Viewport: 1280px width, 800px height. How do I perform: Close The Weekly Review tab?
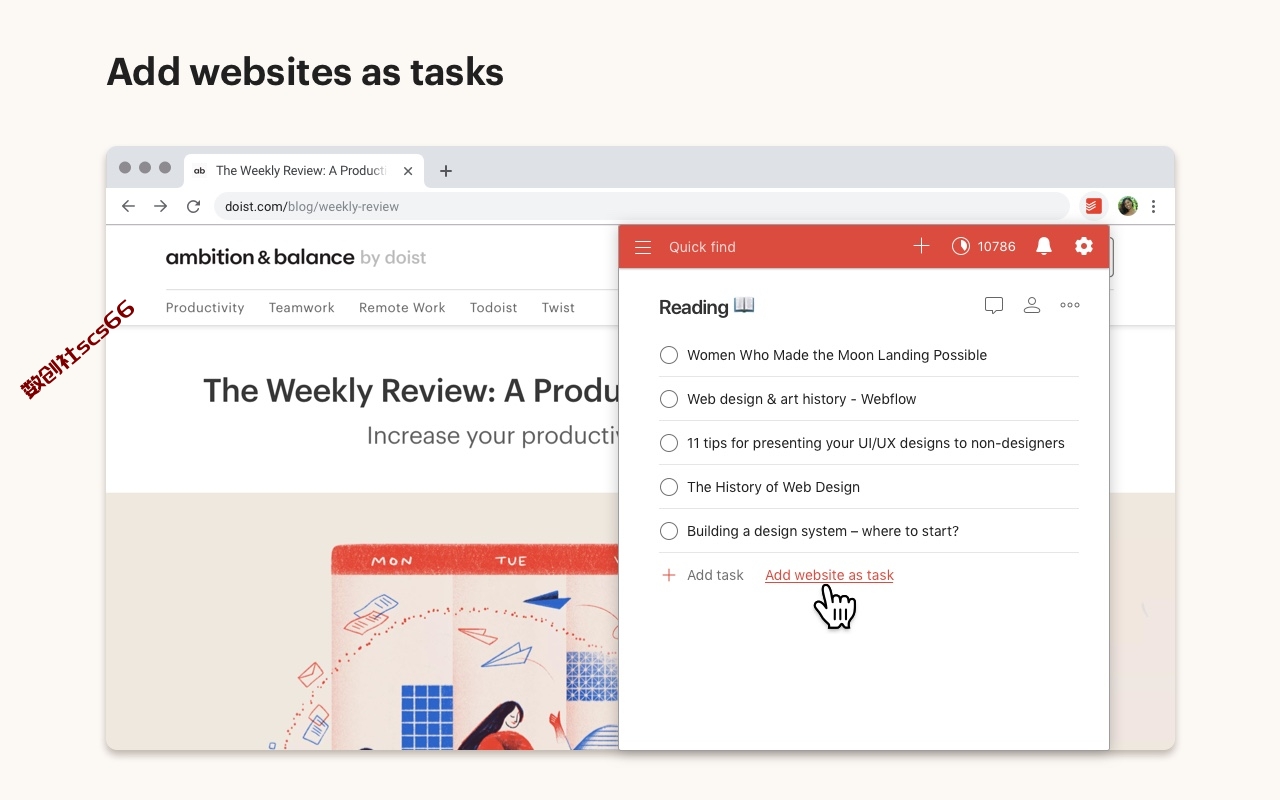[408, 171]
